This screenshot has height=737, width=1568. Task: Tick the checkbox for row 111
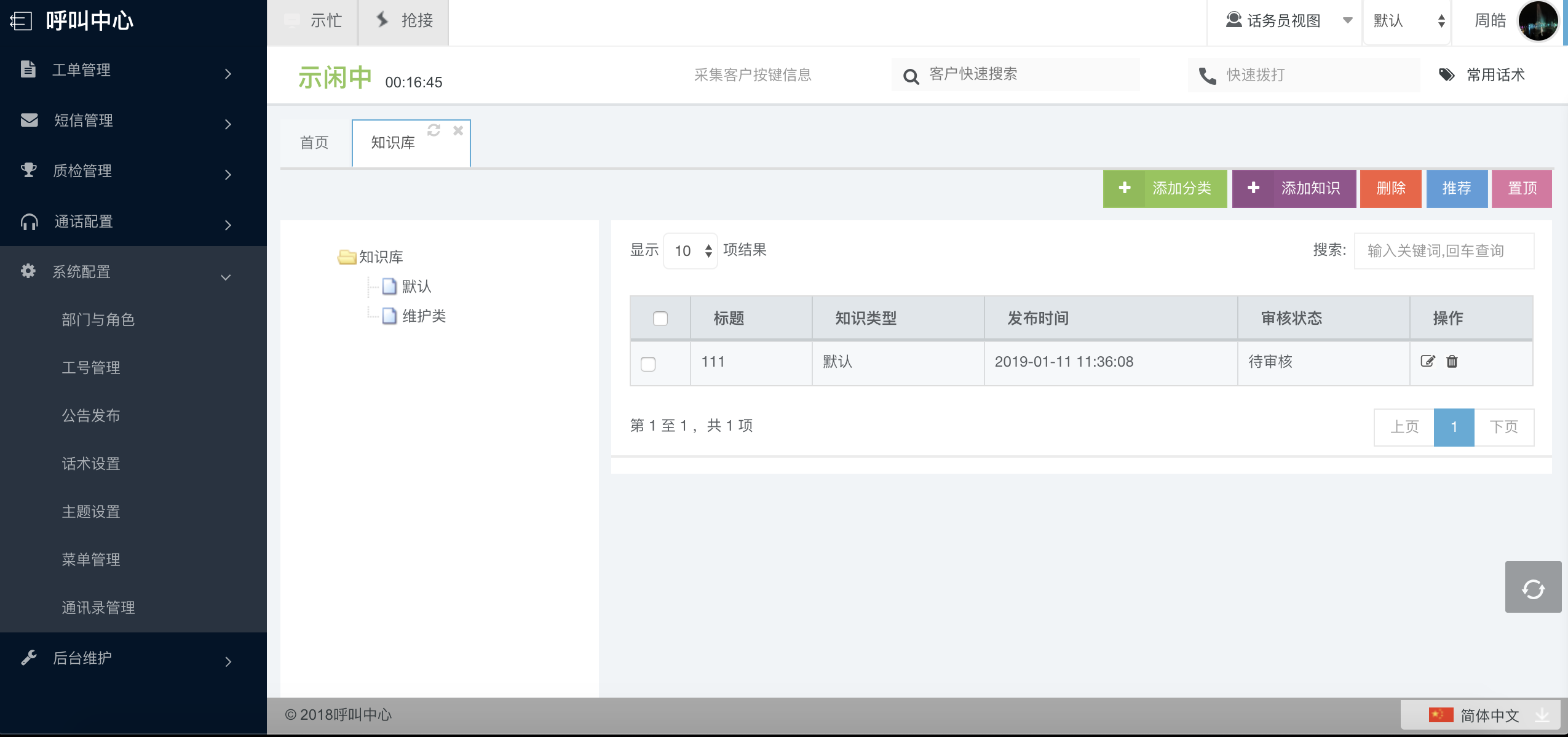[648, 364]
